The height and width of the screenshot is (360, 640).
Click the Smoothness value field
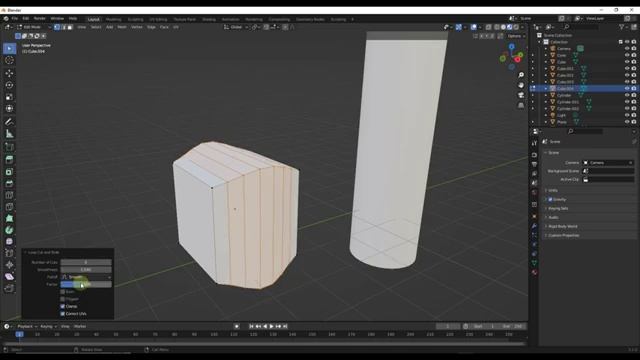click(x=86, y=270)
